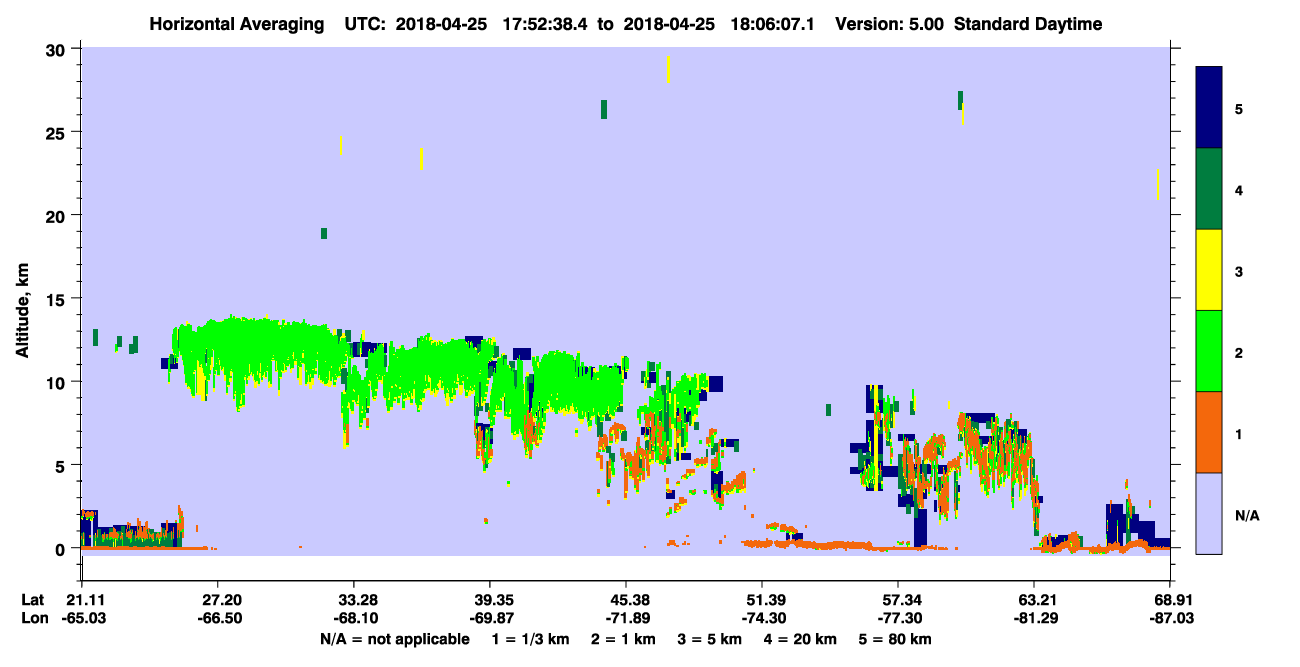Click legend text 'N/A = not applicable'
Image resolution: width=1300 pixels, height=667 pixels.
[x=394, y=639]
